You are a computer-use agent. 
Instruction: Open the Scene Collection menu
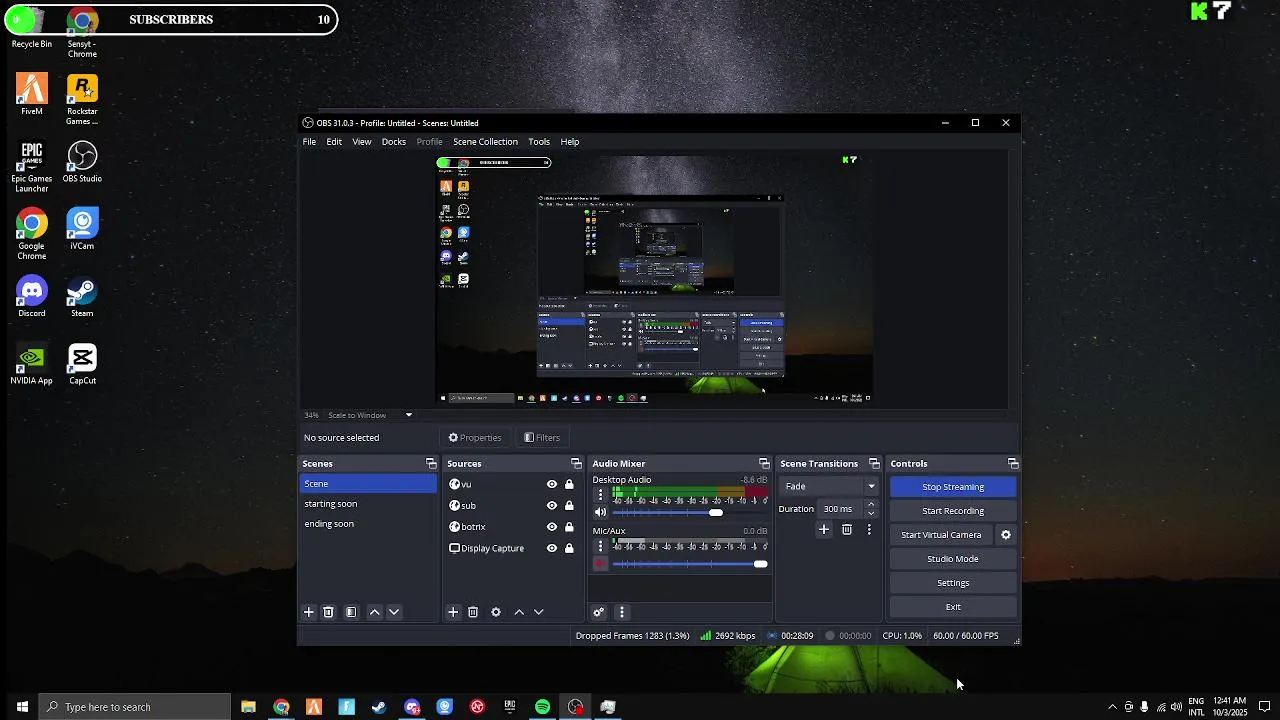[485, 142]
